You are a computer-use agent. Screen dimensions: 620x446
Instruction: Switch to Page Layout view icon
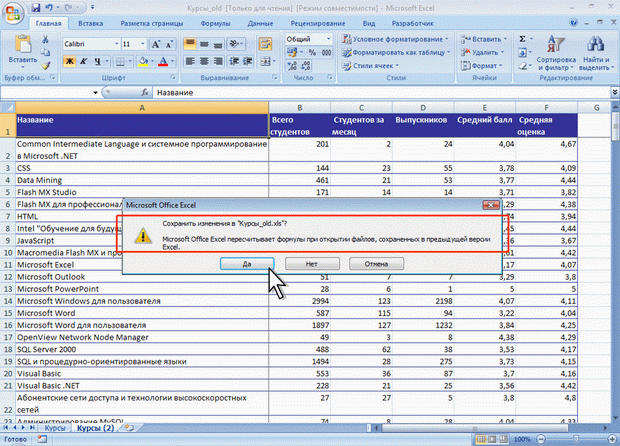pos(492,439)
